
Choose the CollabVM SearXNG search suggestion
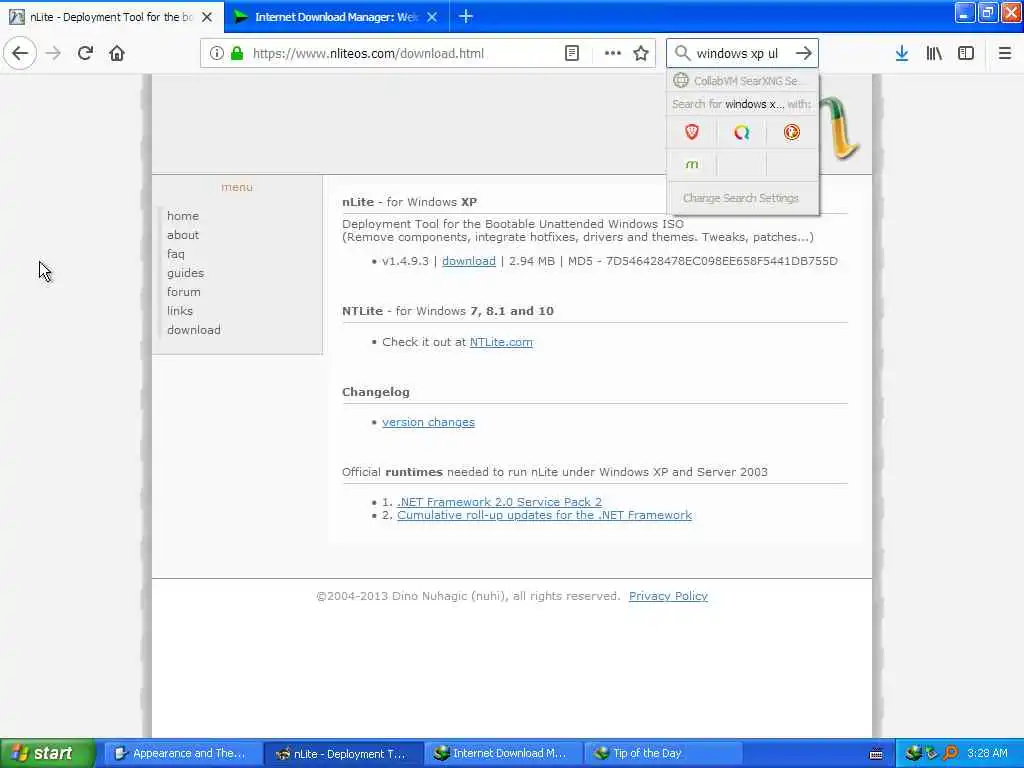tap(743, 81)
